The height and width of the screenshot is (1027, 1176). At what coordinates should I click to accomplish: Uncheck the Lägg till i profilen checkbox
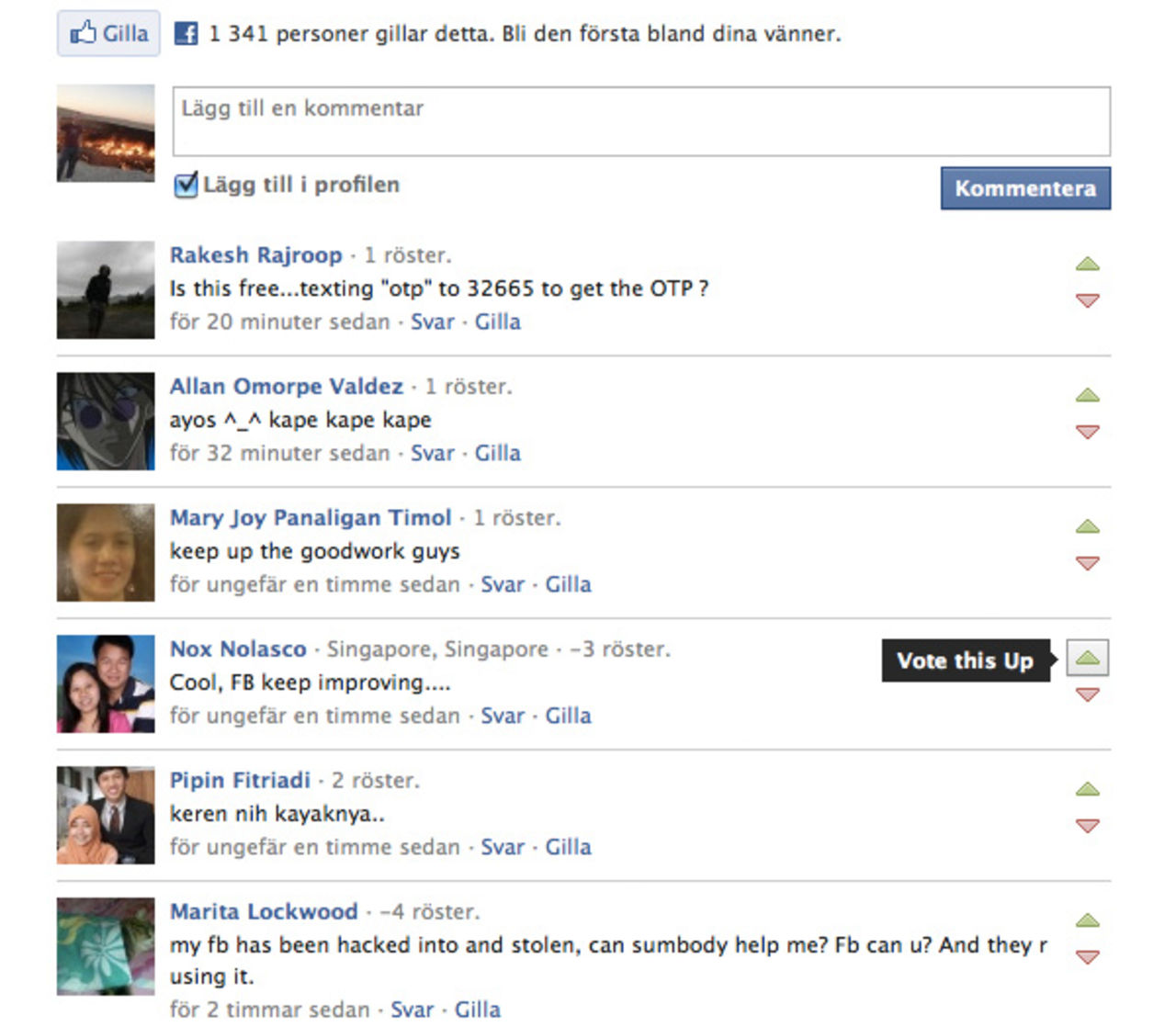click(x=186, y=186)
